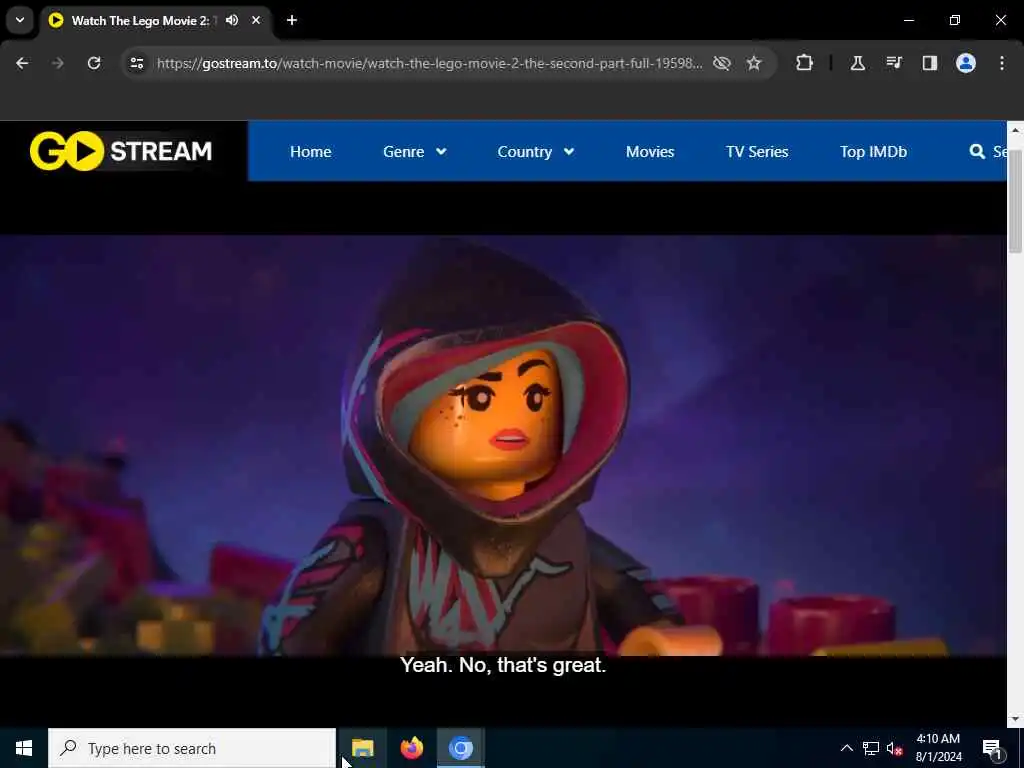Viewport: 1024px width, 768px height.
Task: Open the Top IMDb page
Action: tap(873, 152)
